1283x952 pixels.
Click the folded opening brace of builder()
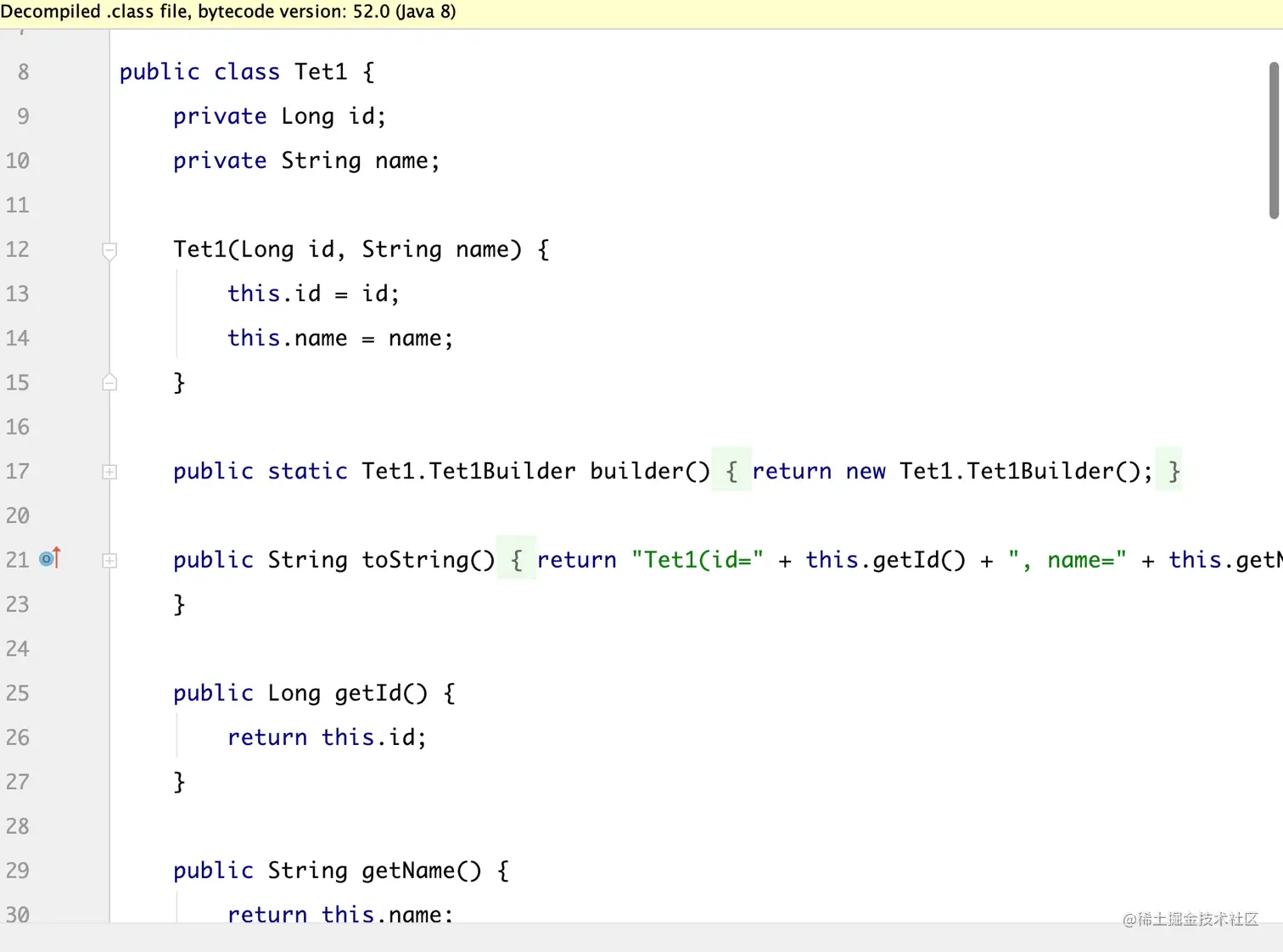(x=731, y=471)
